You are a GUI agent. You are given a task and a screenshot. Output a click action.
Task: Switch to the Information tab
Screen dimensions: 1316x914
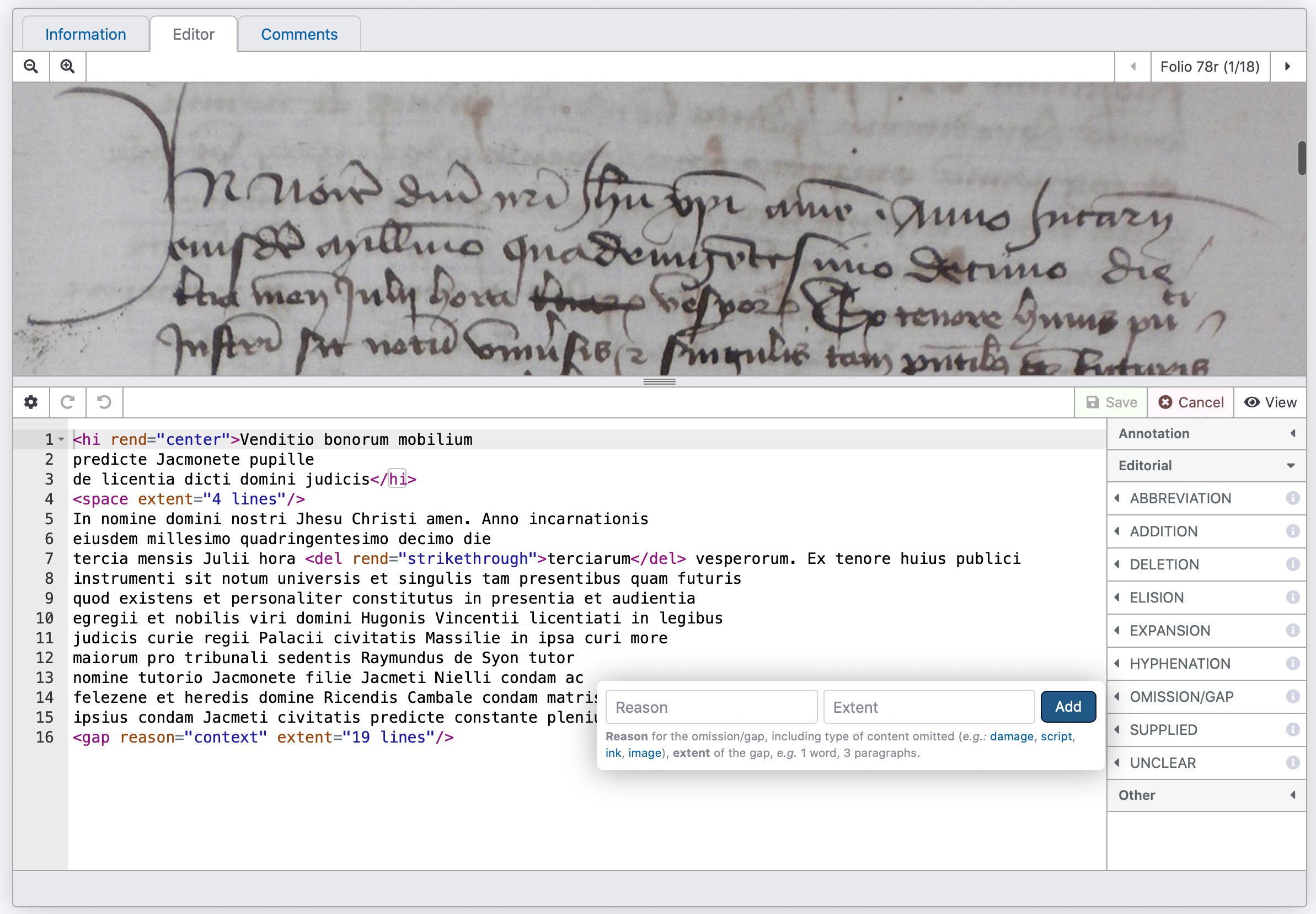[x=86, y=34]
